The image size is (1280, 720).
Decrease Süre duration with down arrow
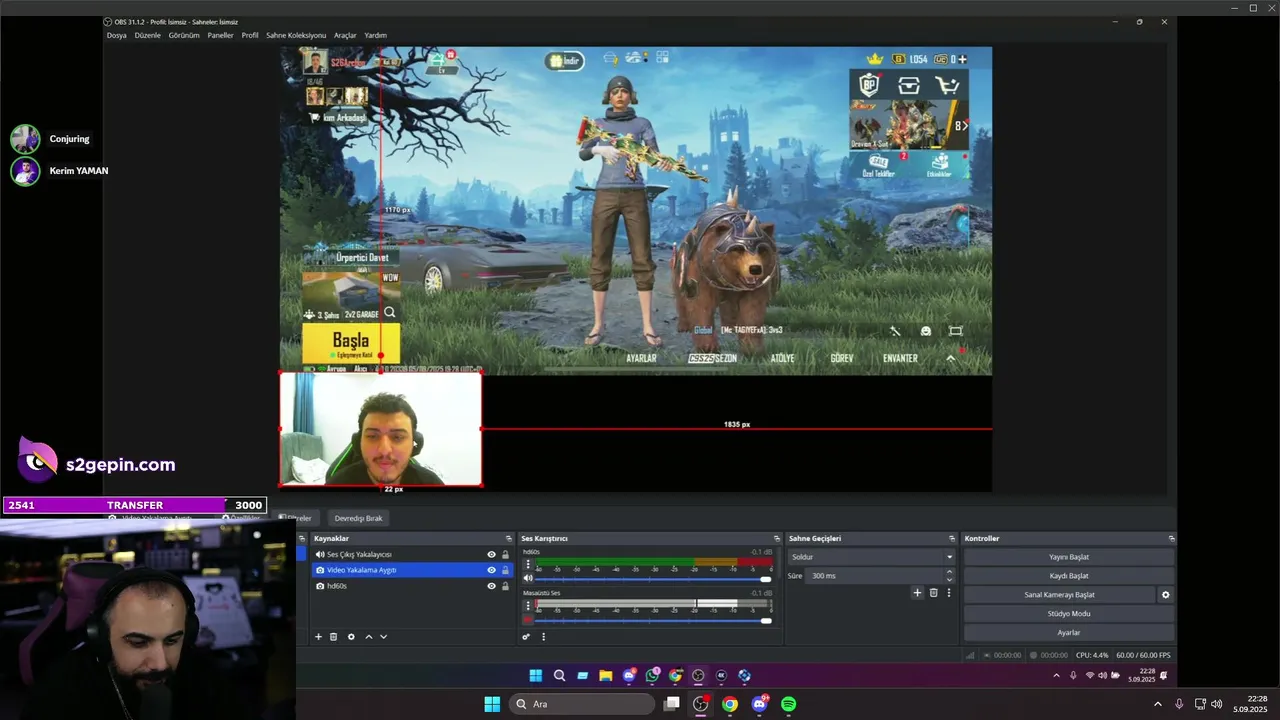click(949, 580)
